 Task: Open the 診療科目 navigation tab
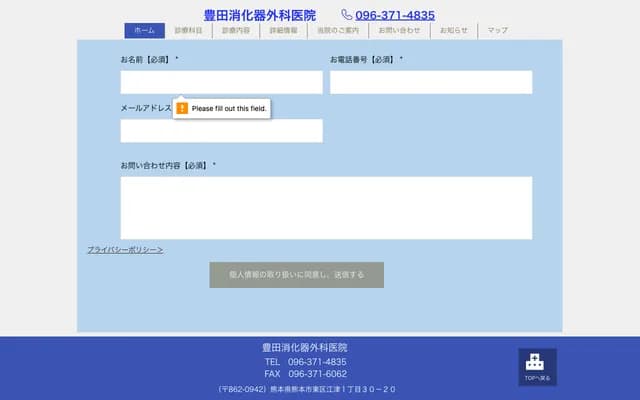pyautogui.click(x=189, y=31)
